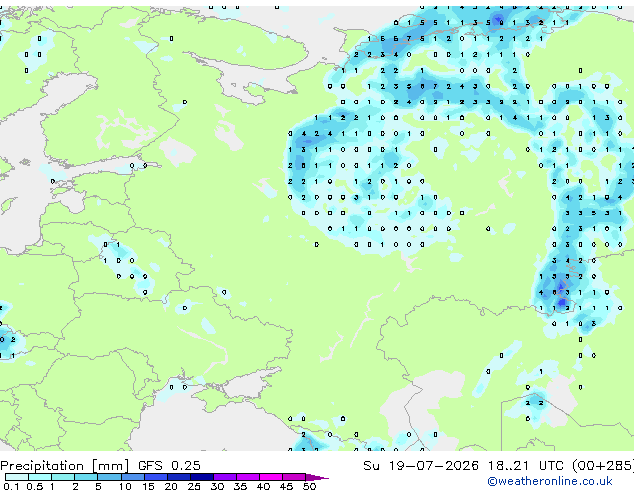The width and height of the screenshot is (634, 490).
Task: Pick the 0.1–0.5 mm legend color swatch
Action: click(17, 477)
